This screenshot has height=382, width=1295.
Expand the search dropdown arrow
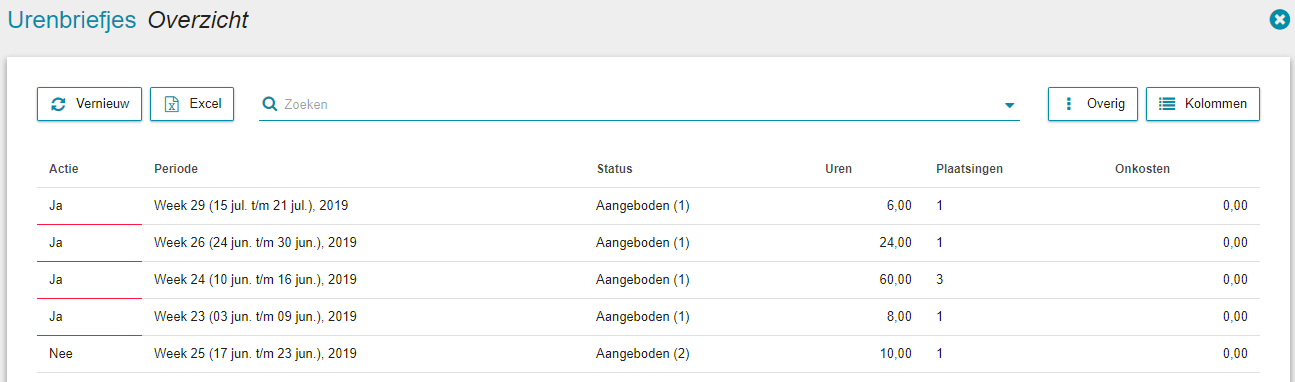coord(1009,105)
